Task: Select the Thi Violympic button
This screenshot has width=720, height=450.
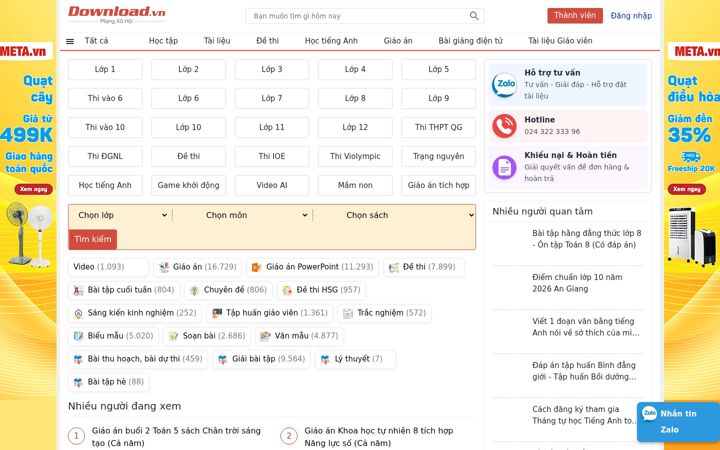Action: coord(355,156)
